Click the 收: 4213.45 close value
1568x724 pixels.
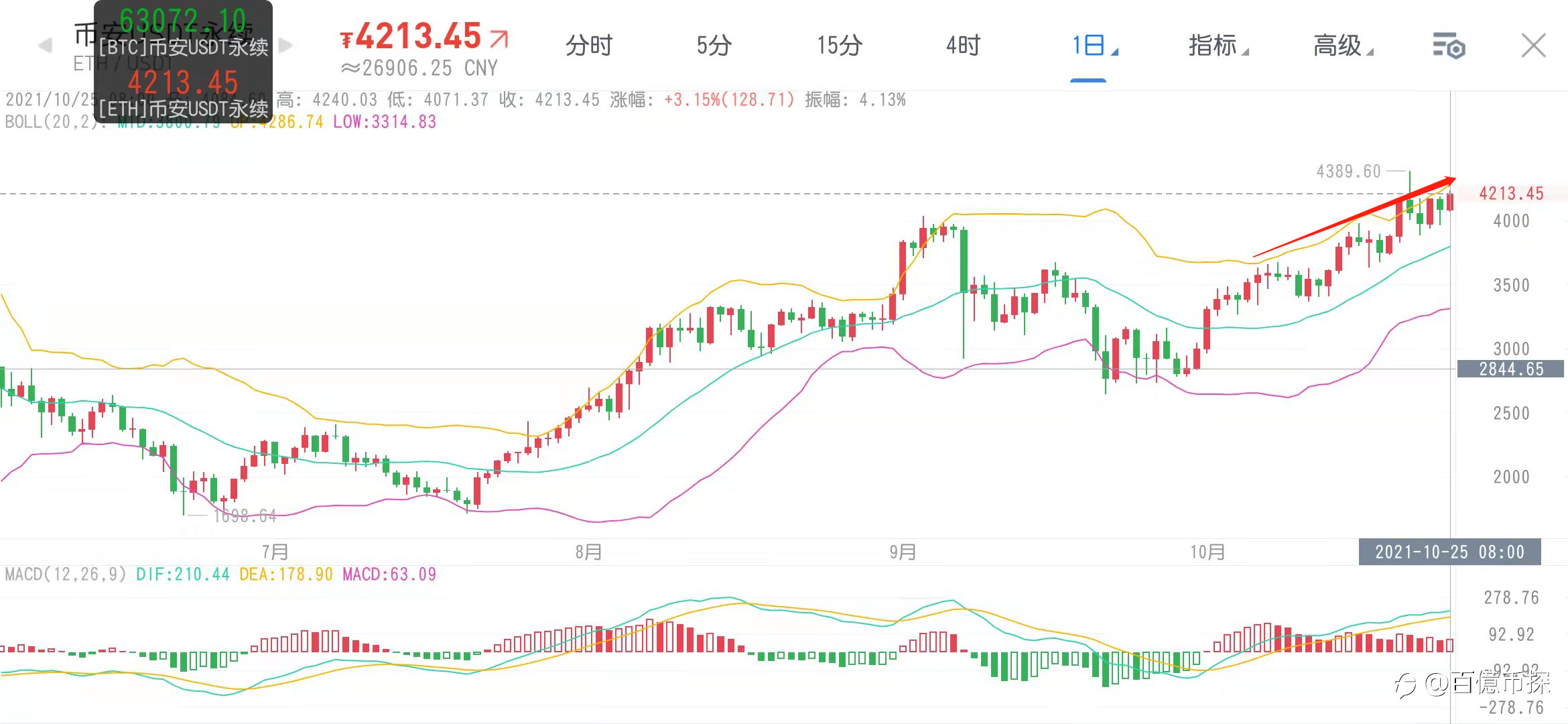point(549,100)
